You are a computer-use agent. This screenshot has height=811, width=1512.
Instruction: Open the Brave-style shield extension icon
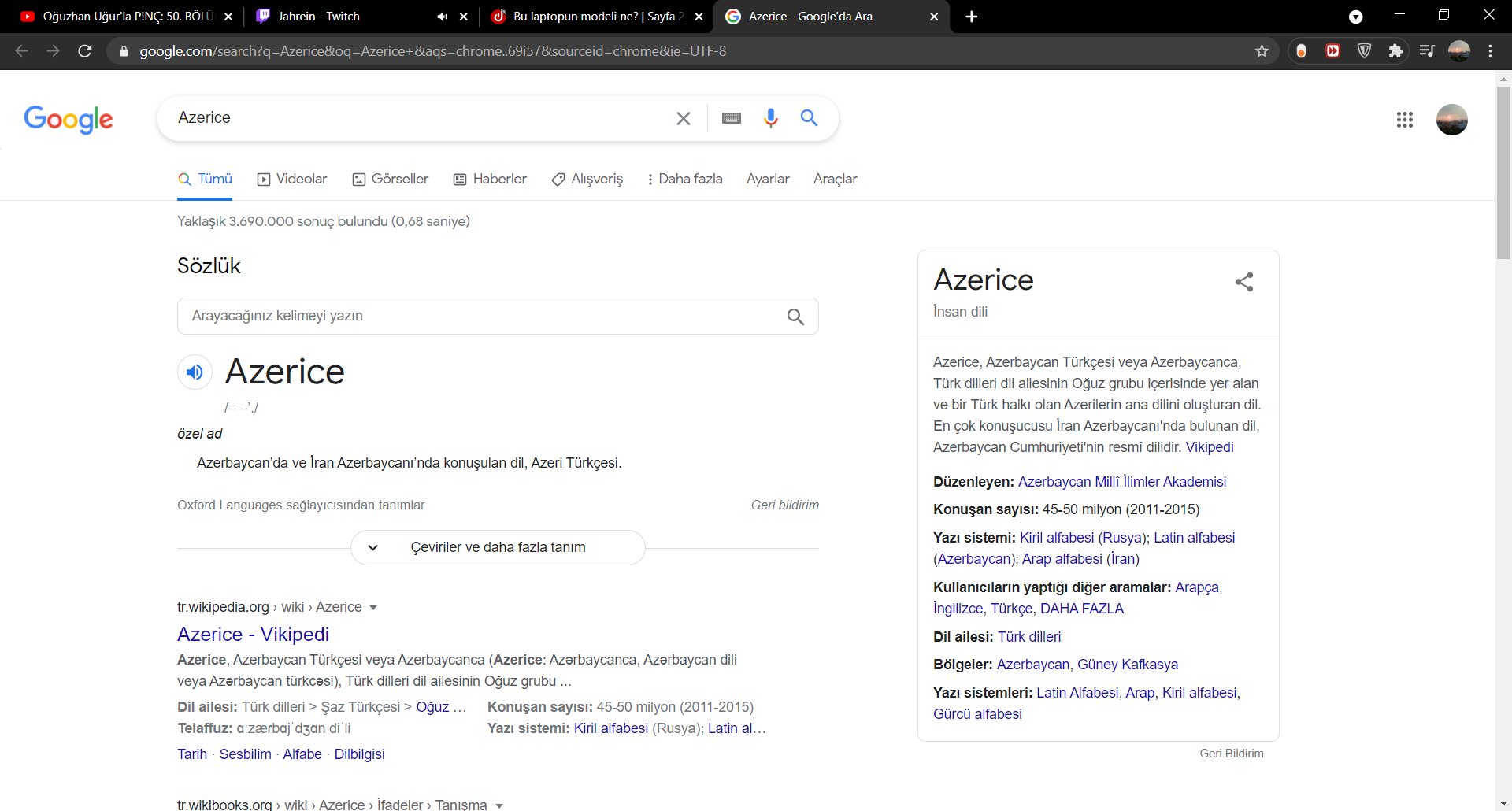pos(1365,51)
